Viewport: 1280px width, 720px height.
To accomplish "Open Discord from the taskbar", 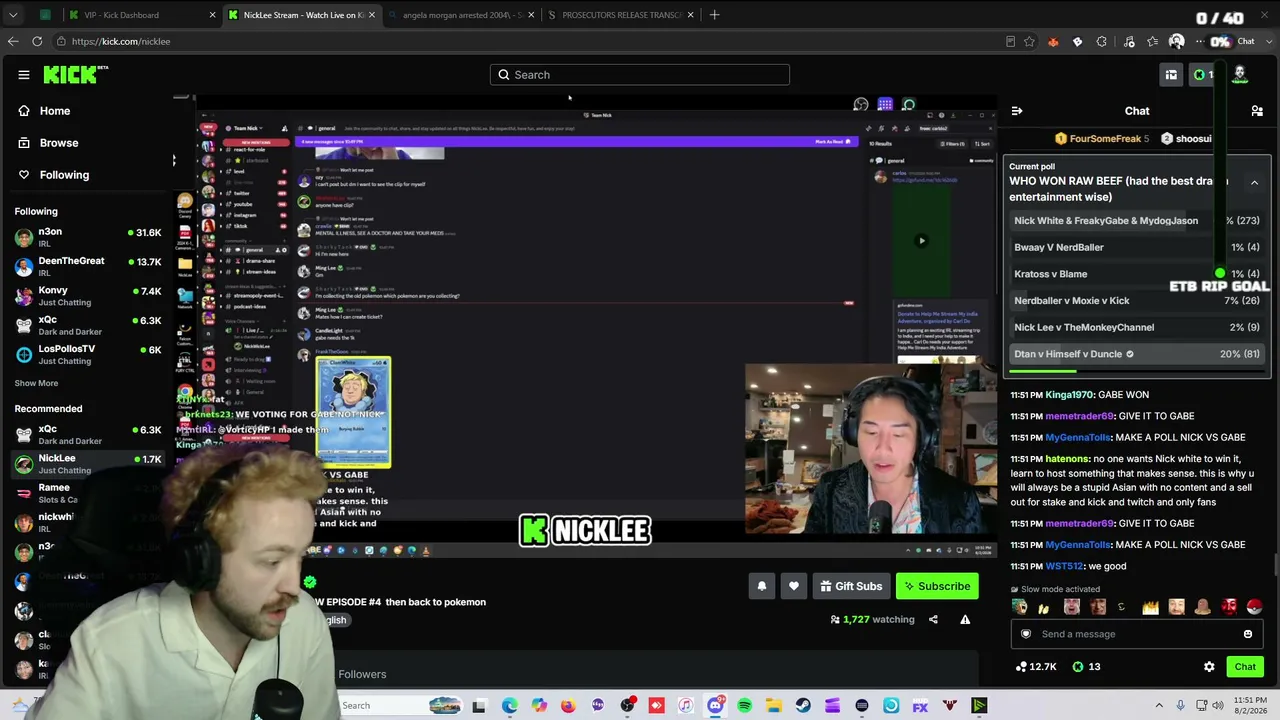I will pyautogui.click(x=715, y=706).
